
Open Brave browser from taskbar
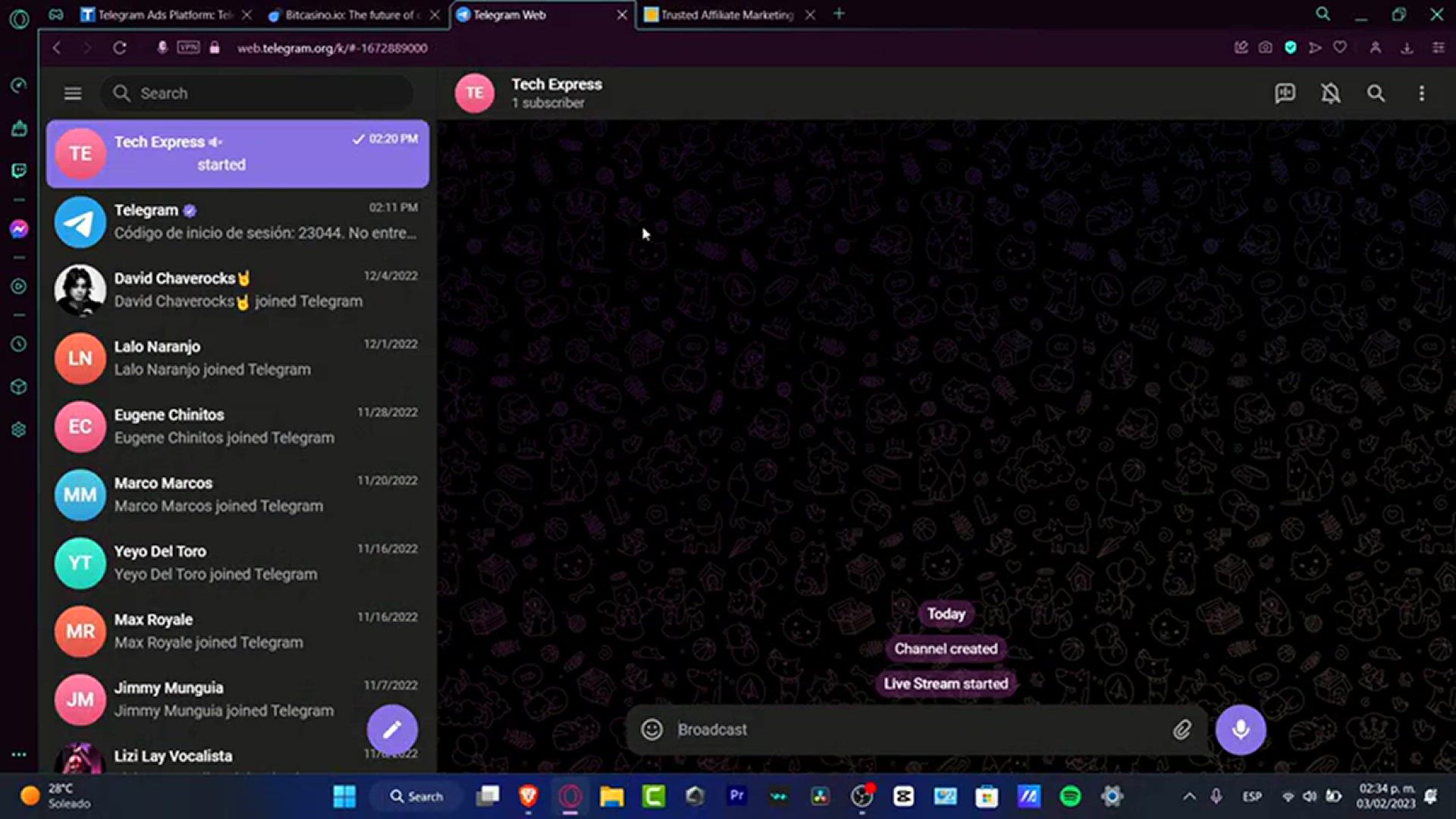(x=529, y=795)
